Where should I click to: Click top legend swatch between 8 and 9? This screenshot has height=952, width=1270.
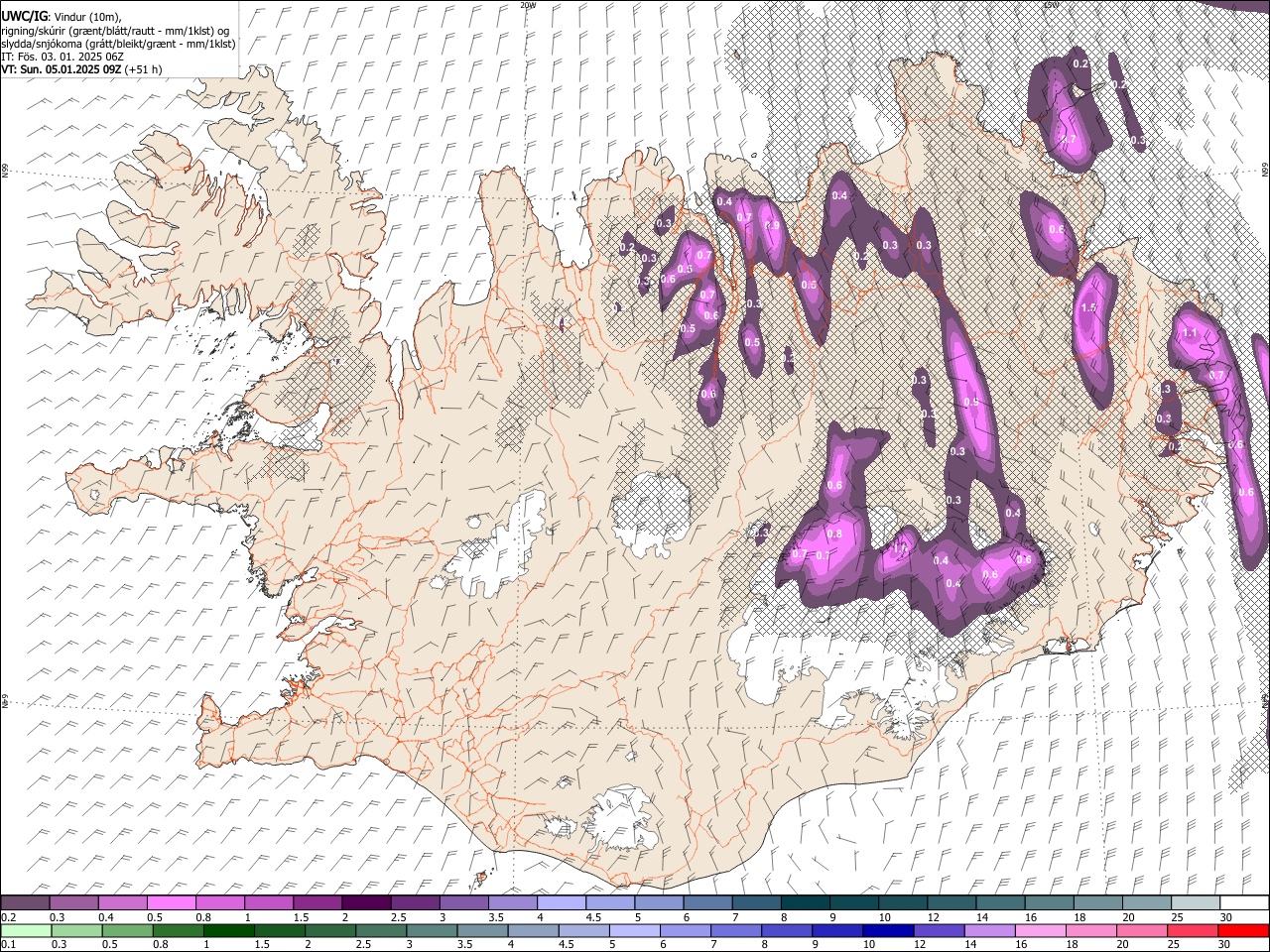(805, 902)
